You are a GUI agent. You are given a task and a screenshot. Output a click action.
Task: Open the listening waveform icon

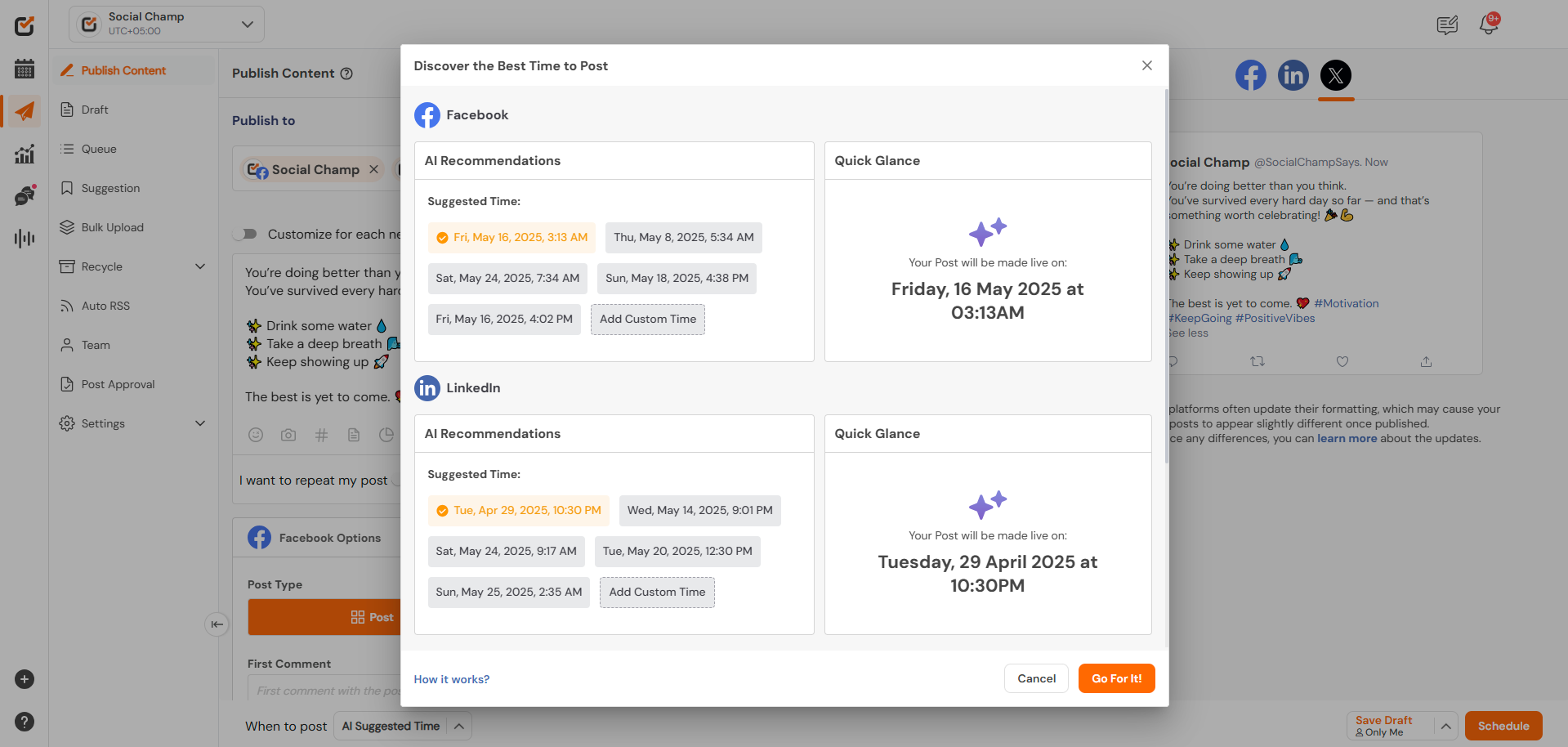click(x=25, y=238)
